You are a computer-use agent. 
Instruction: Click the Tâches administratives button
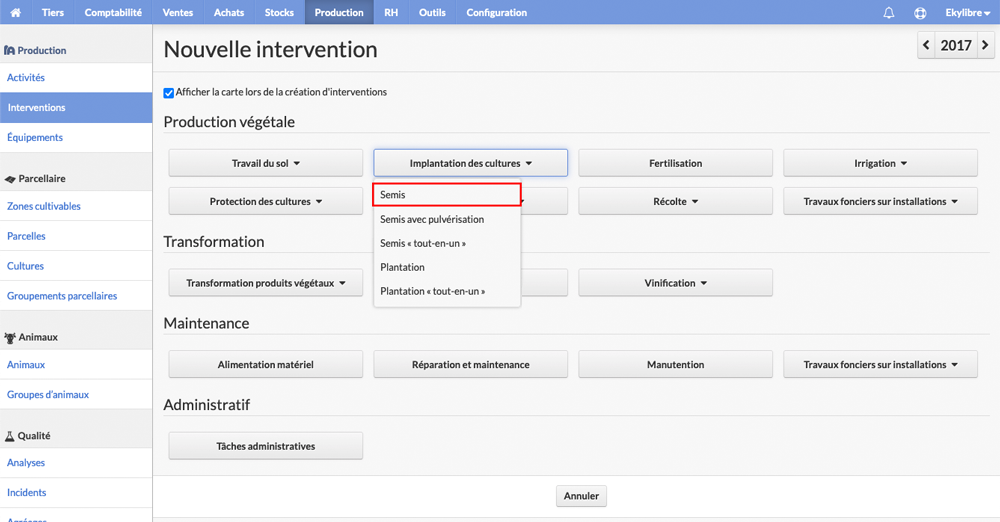click(265, 446)
